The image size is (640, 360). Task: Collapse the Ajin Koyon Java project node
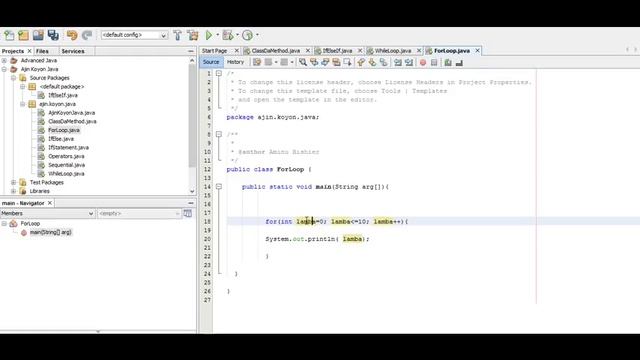4,69
